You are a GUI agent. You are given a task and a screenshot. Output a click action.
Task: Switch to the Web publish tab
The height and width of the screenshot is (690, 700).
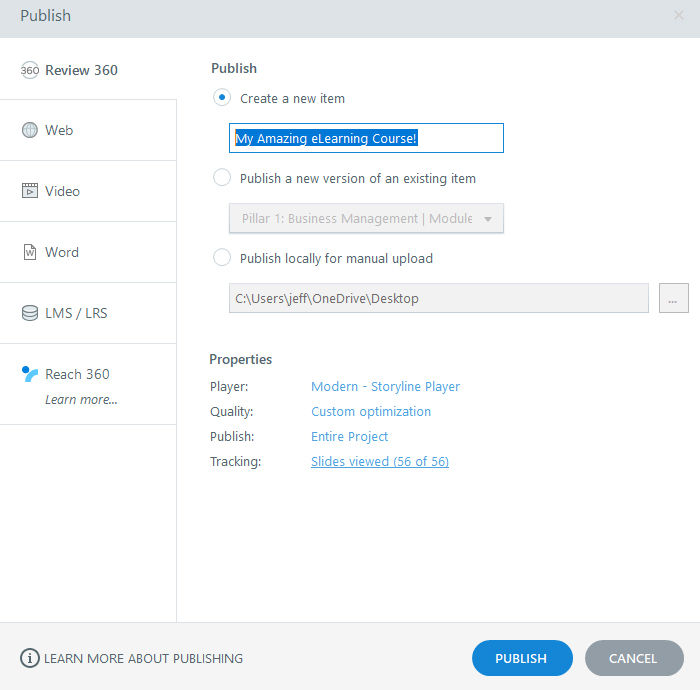click(x=59, y=130)
